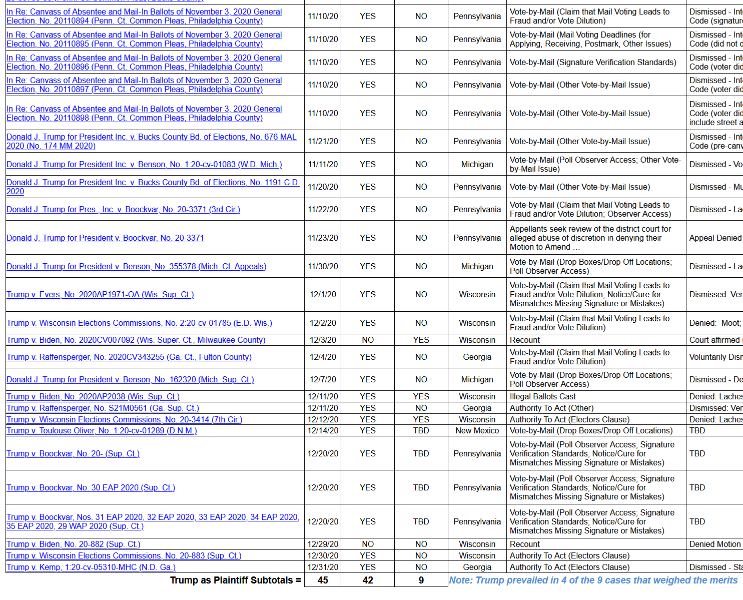
Task: Open Benson No. 355378 Mich. Ct. Appeals link
Action: point(136,267)
